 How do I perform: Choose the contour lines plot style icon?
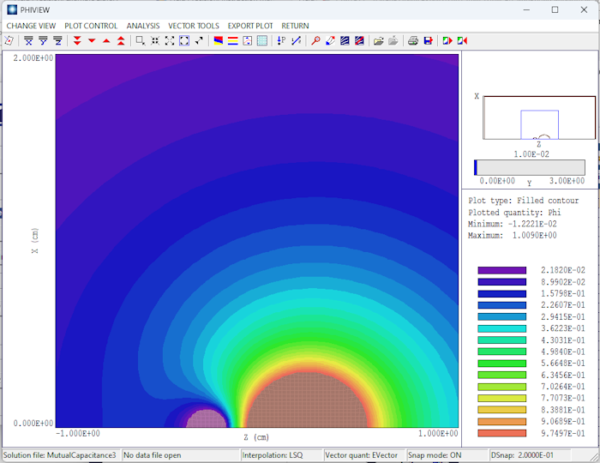tap(233, 41)
